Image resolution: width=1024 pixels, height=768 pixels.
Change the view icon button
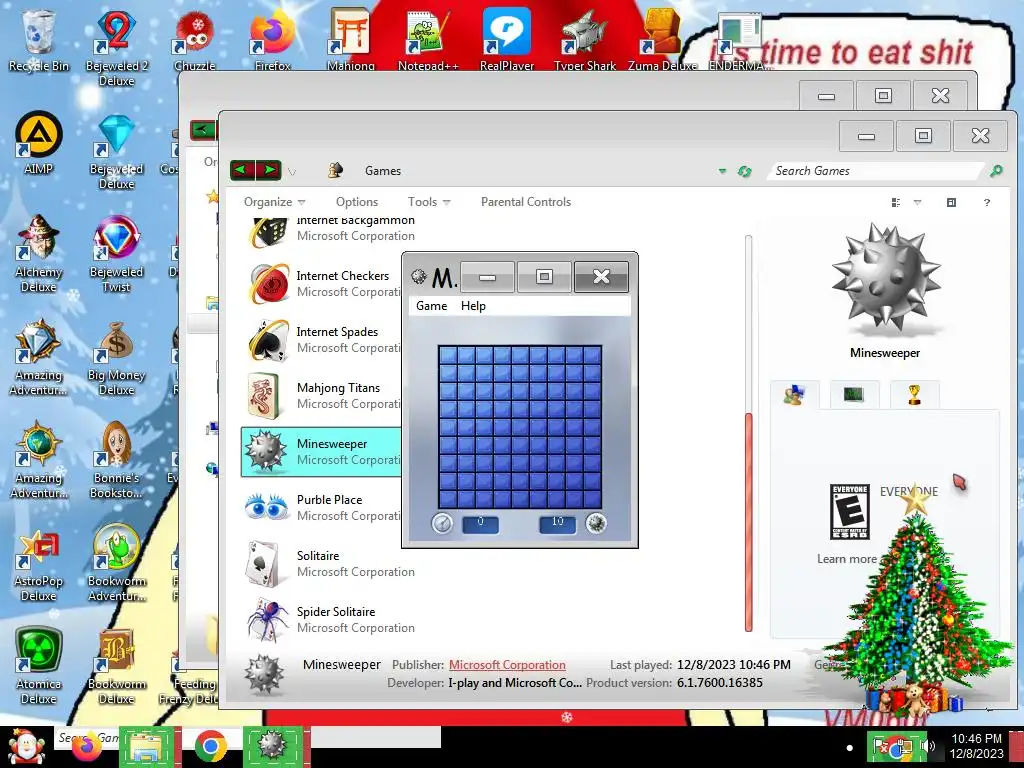click(x=896, y=202)
